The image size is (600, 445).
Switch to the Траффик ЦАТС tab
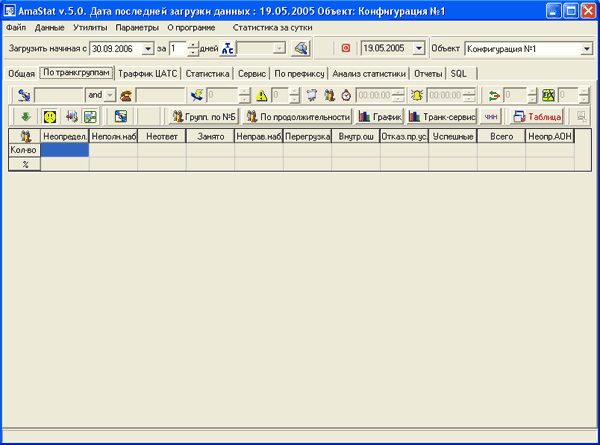click(x=147, y=73)
